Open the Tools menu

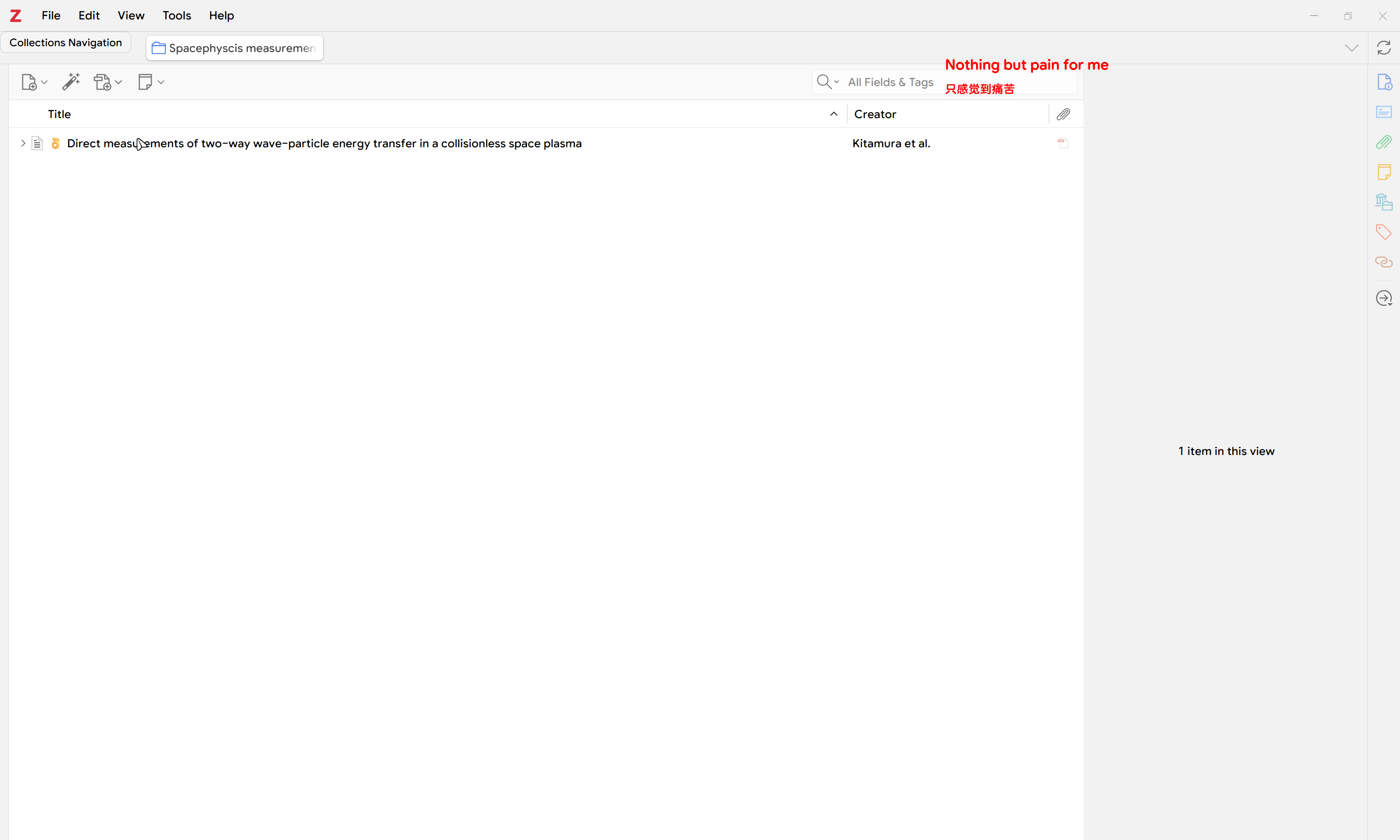coord(176,16)
